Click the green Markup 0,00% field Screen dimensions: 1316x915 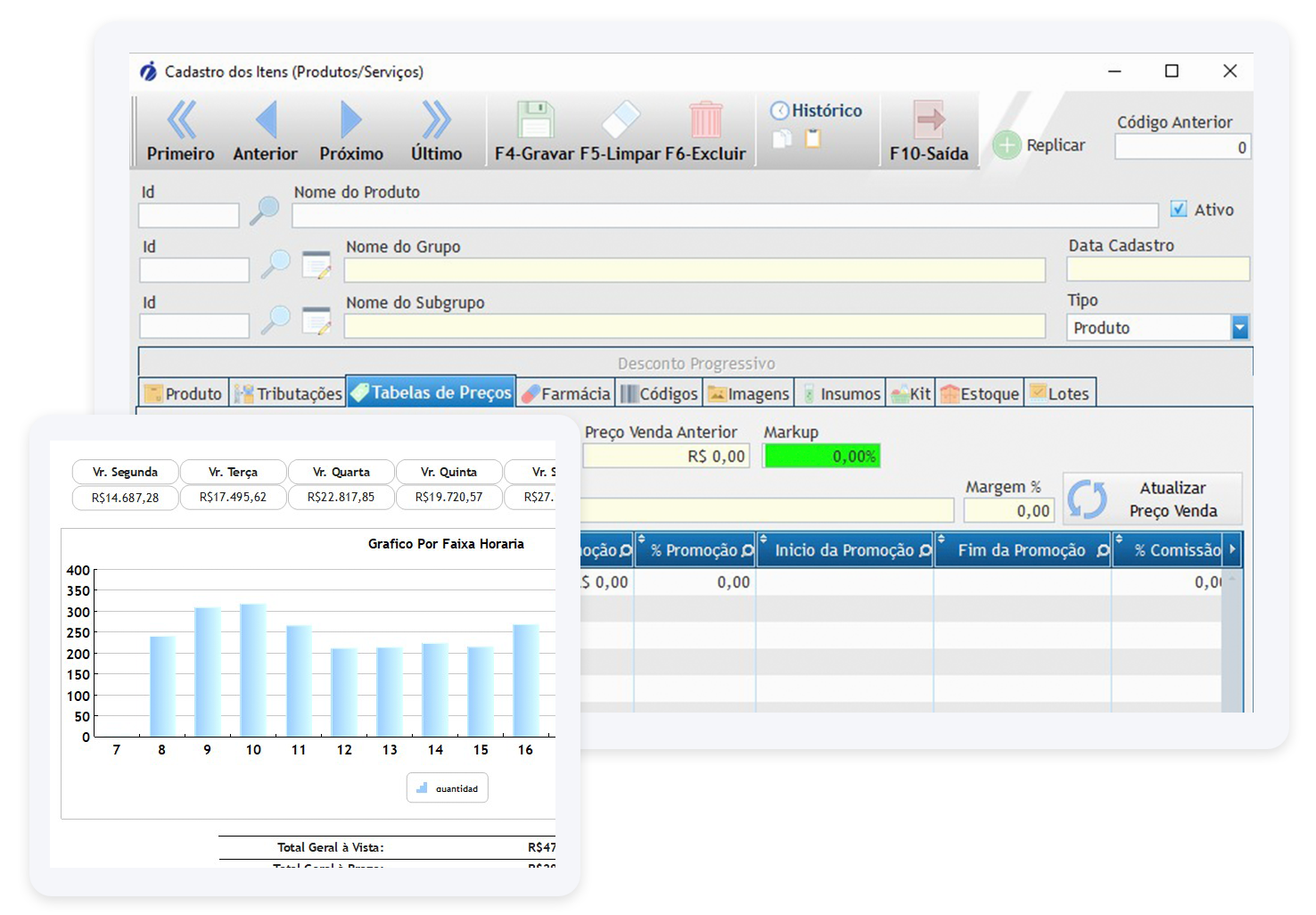coord(821,456)
